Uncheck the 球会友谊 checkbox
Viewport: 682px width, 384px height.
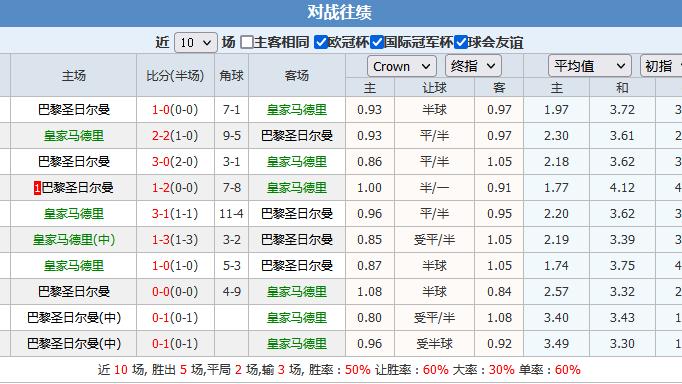(461, 42)
